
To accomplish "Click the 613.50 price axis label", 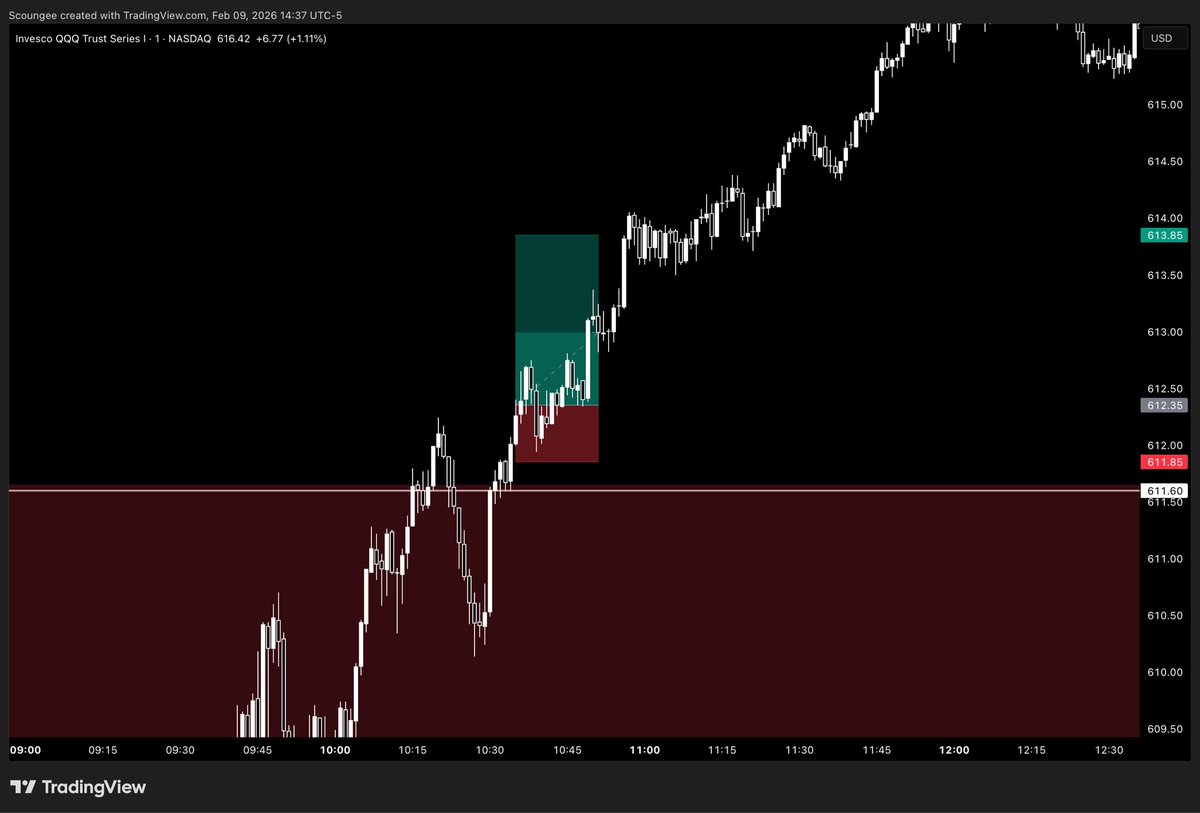I will (x=1164, y=275).
